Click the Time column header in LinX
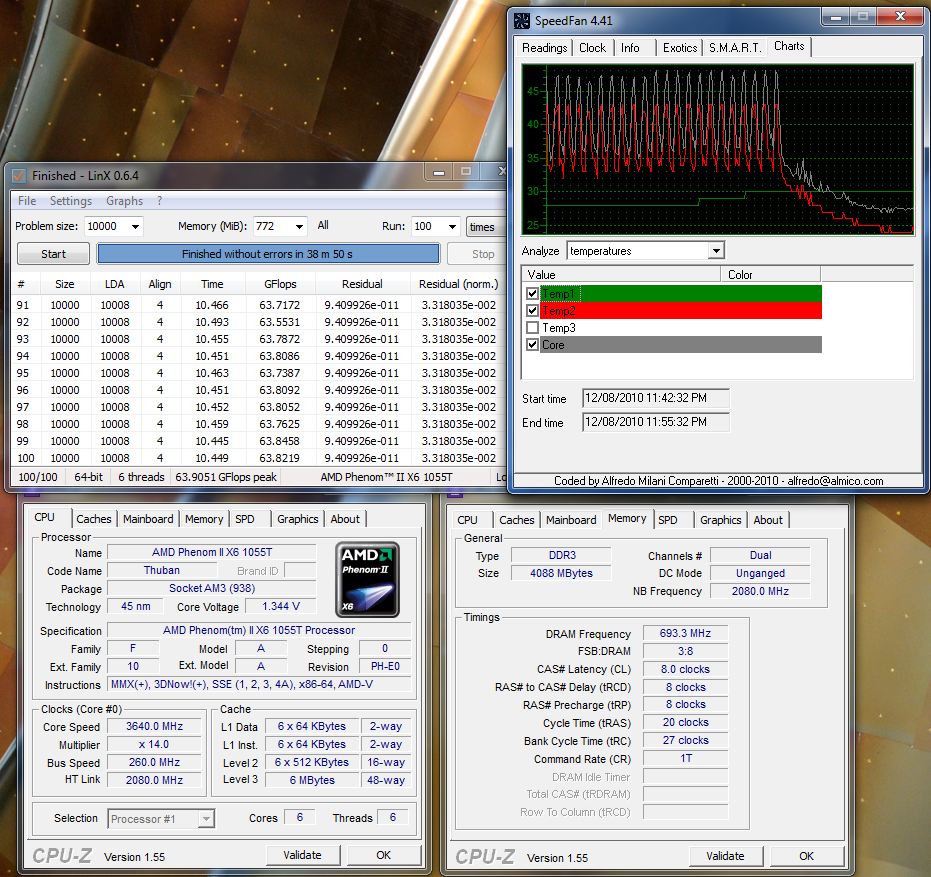 [x=212, y=284]
